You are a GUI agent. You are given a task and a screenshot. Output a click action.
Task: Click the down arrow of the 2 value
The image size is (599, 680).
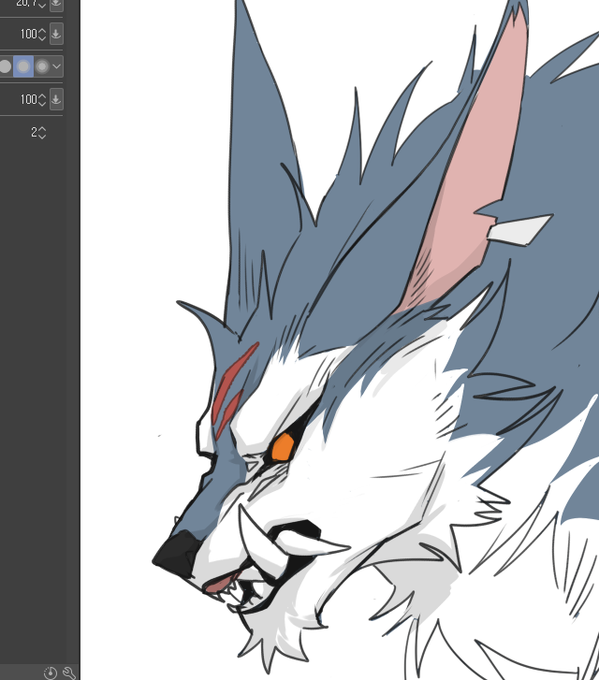42,136
